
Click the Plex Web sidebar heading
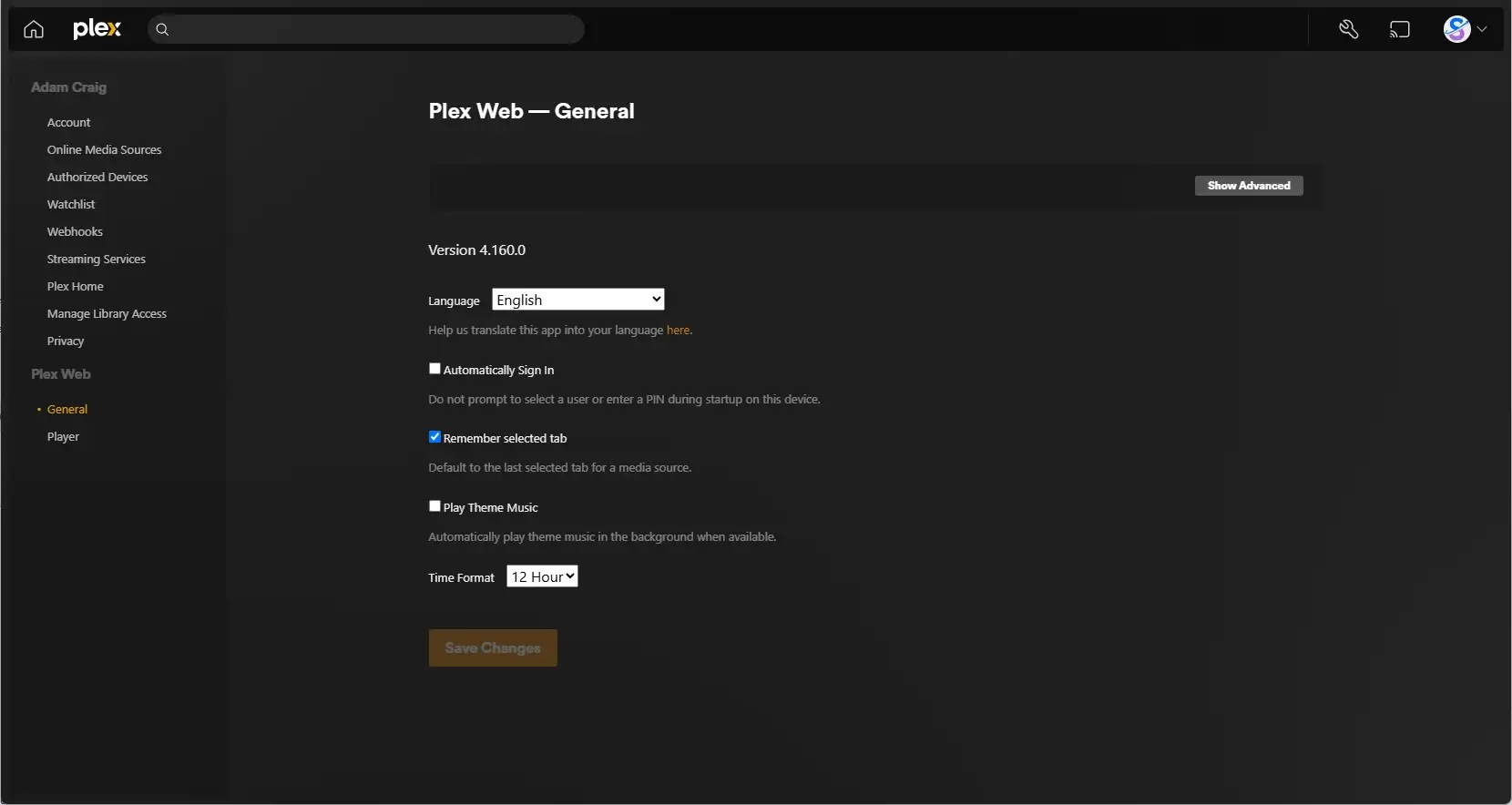point(61,374)
